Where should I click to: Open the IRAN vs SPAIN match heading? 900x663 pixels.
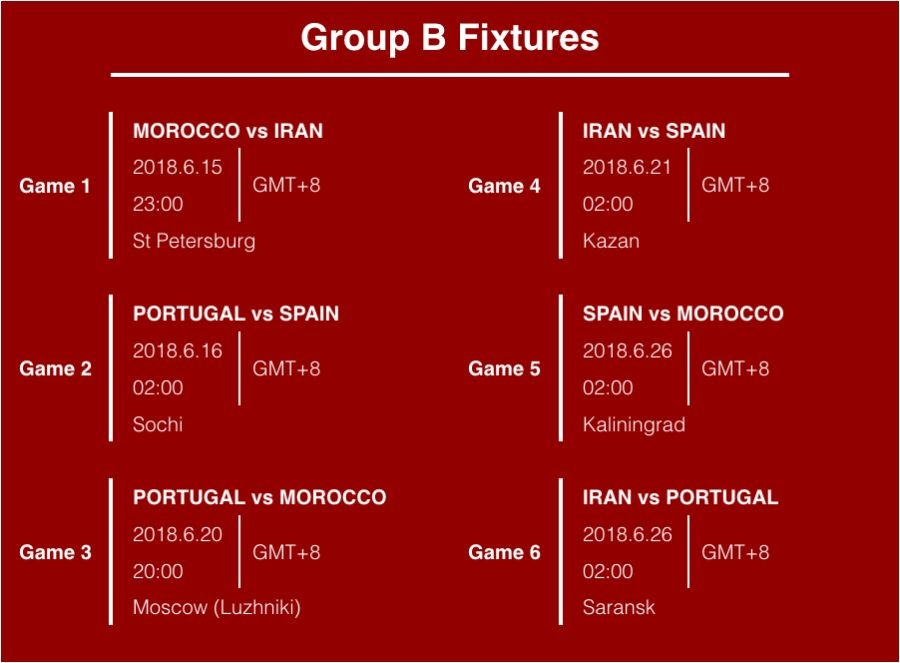click(654, 131)
